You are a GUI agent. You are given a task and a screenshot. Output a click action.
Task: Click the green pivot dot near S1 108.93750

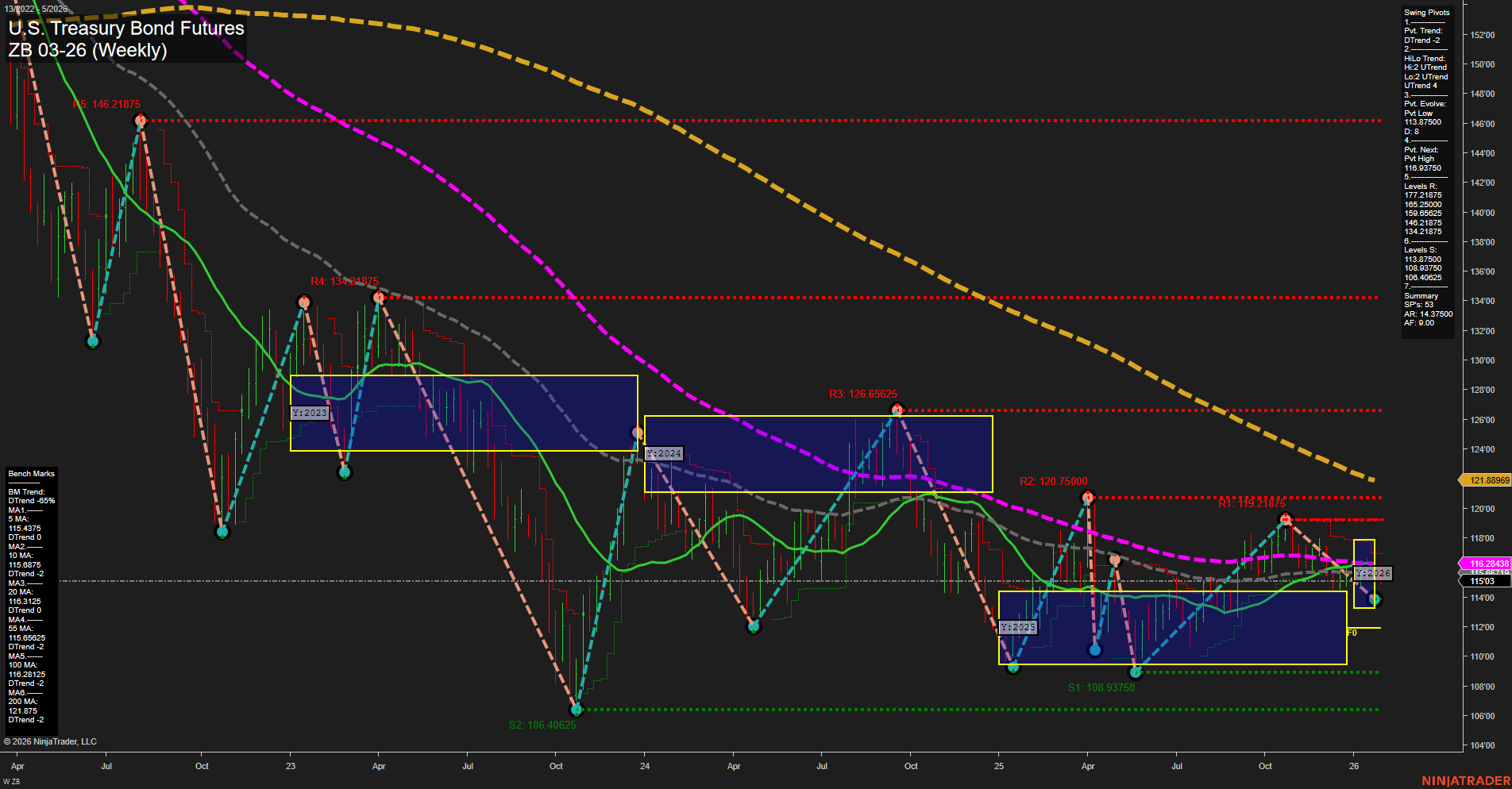(x=1136, y=672)
